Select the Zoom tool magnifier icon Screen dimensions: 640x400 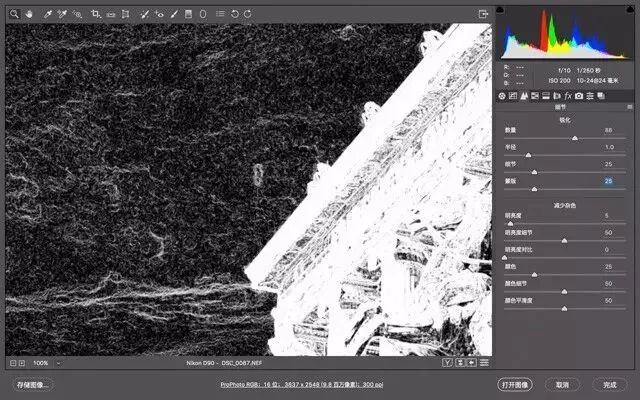pos(14,14)
